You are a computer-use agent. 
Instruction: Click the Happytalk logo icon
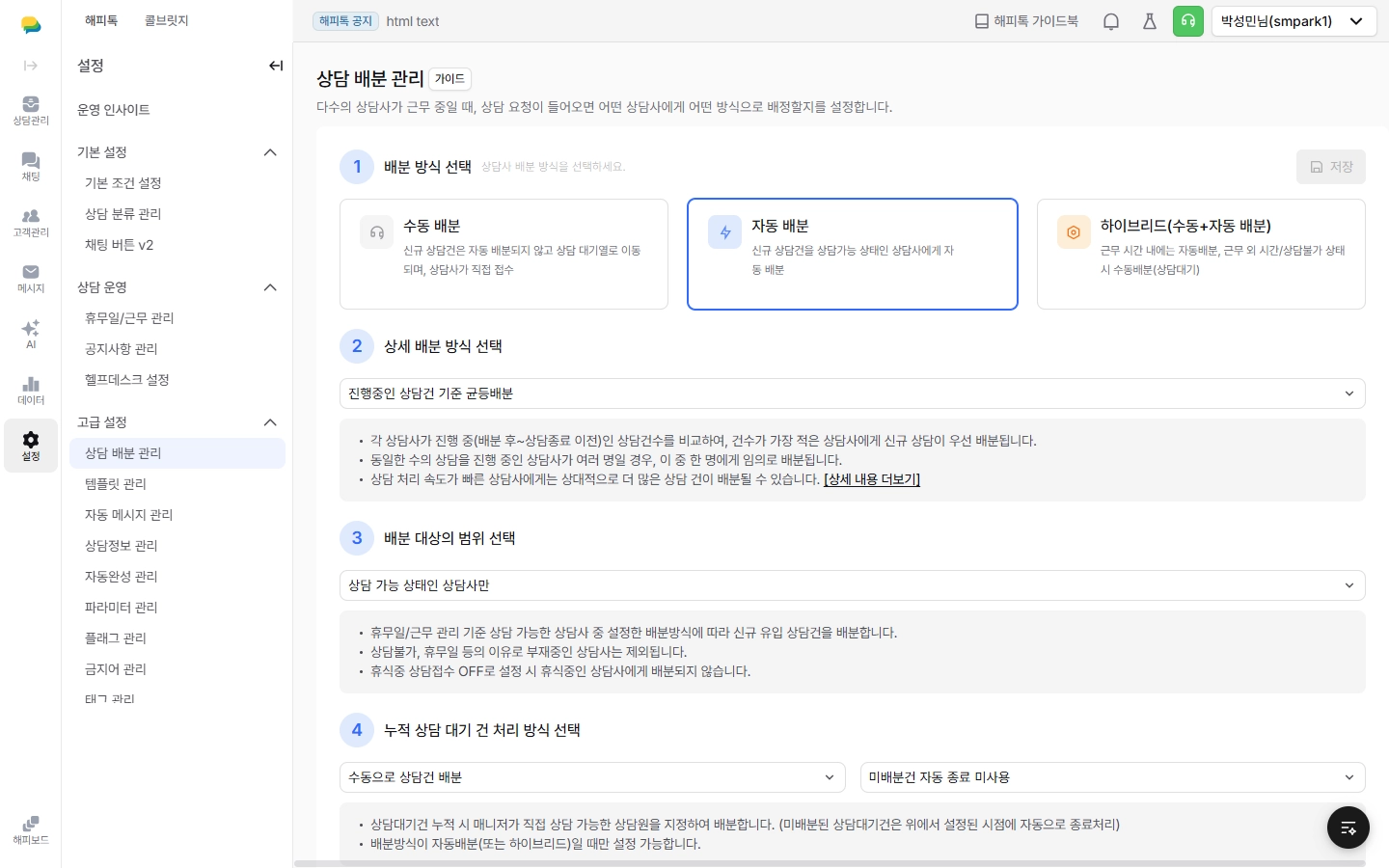tap(31, 25)
